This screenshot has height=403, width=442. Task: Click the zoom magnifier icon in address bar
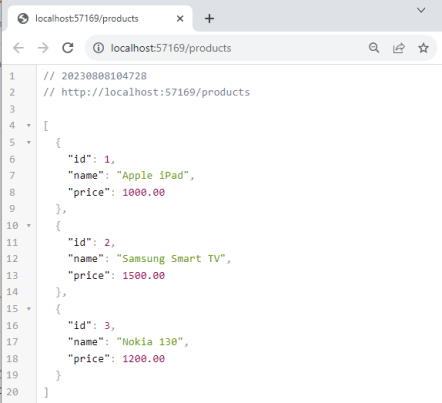[x=374, y=48]
